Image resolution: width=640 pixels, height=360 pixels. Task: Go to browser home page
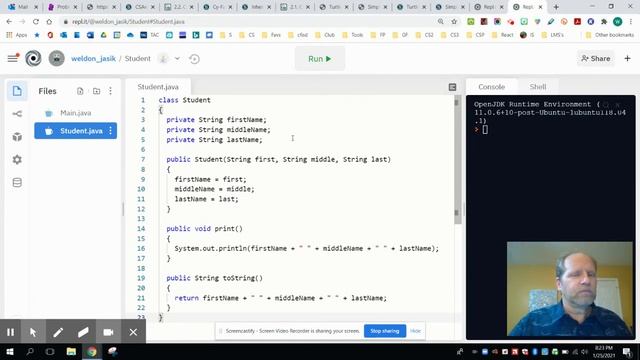pyautogui.click(x=49, y=21)
